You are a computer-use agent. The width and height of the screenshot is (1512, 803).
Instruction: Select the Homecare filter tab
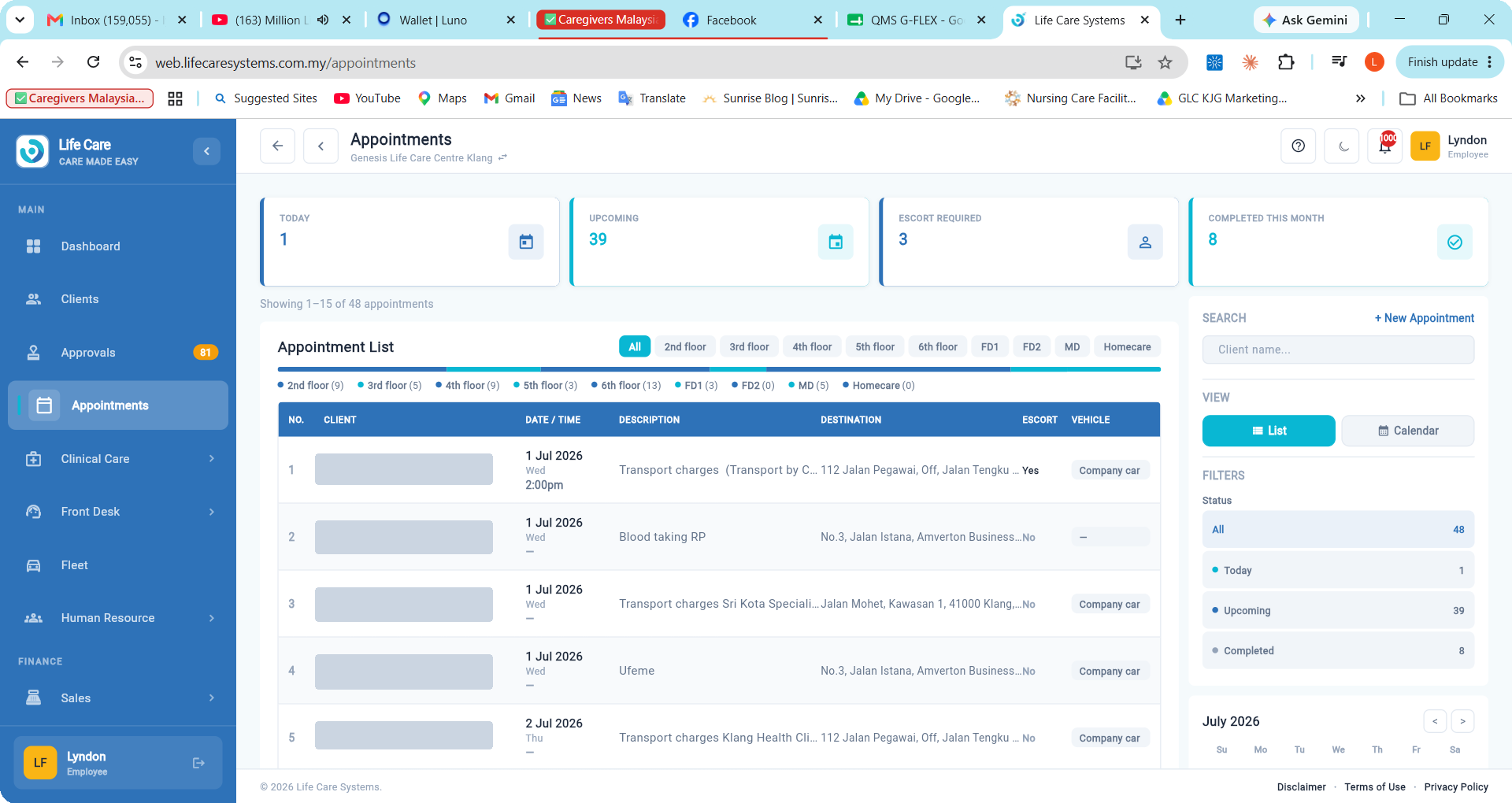1127,346
